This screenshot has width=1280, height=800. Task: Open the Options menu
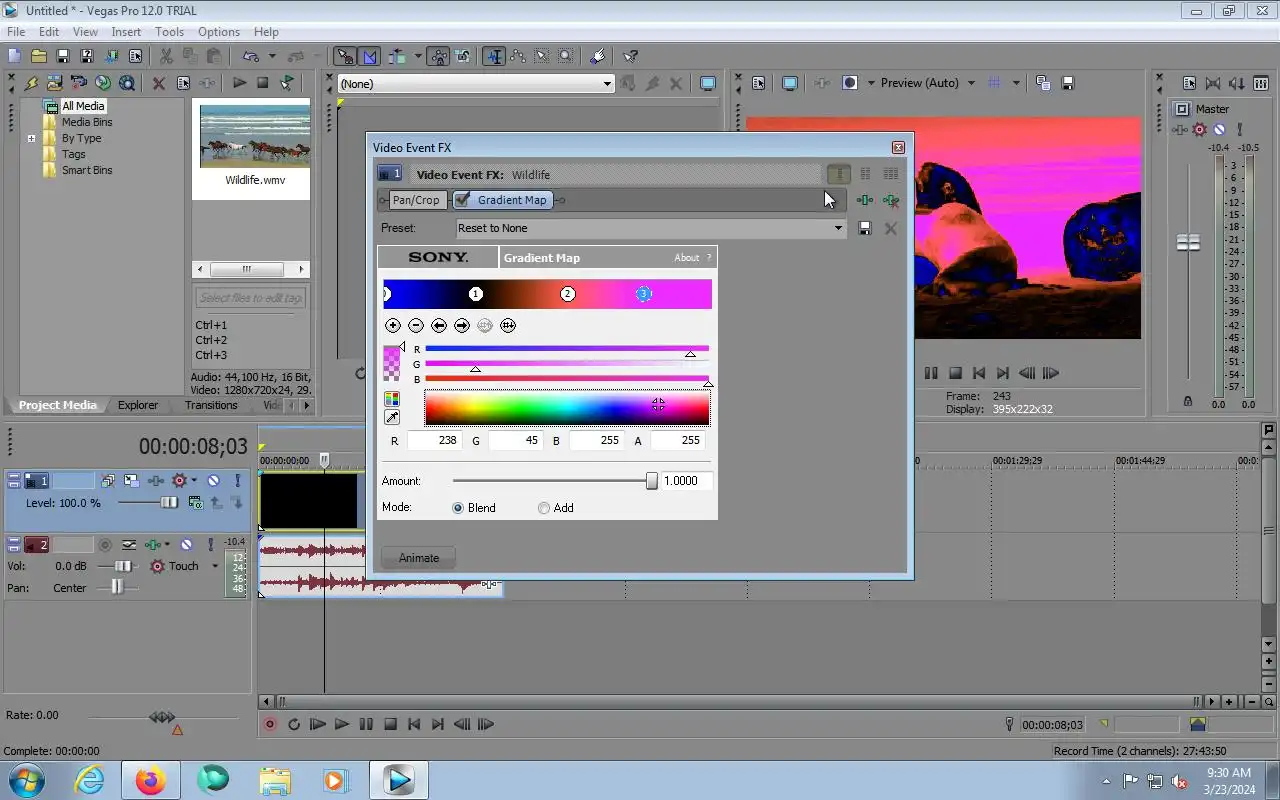218,32
